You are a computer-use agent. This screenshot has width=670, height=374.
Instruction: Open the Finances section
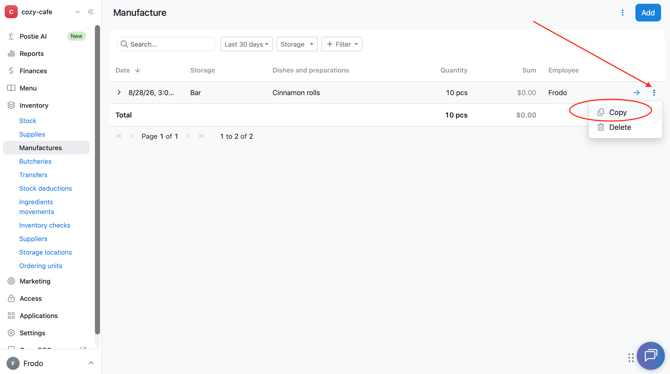33,71
